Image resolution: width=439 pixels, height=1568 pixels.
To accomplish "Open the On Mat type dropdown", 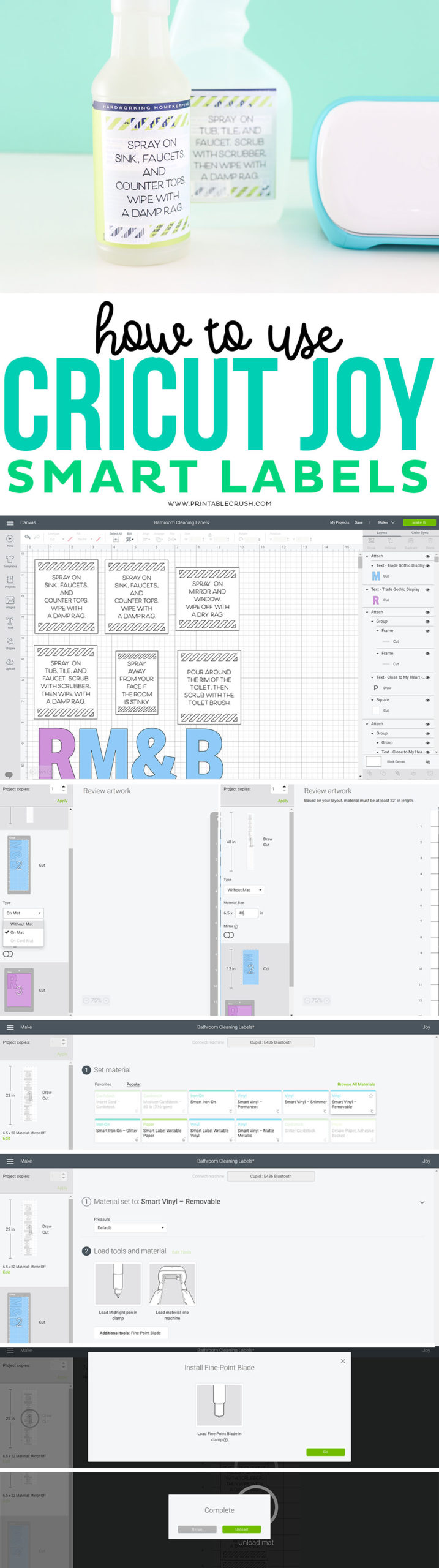I will tap(23, 913).
